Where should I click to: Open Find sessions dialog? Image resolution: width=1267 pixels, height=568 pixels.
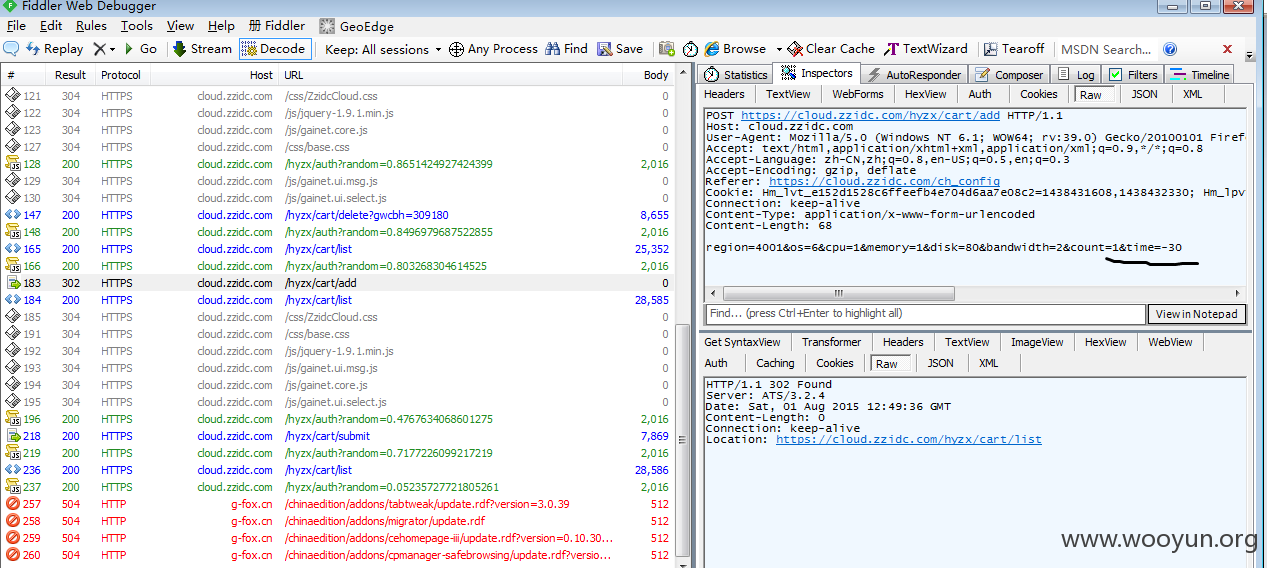click(x=566, y=49)
